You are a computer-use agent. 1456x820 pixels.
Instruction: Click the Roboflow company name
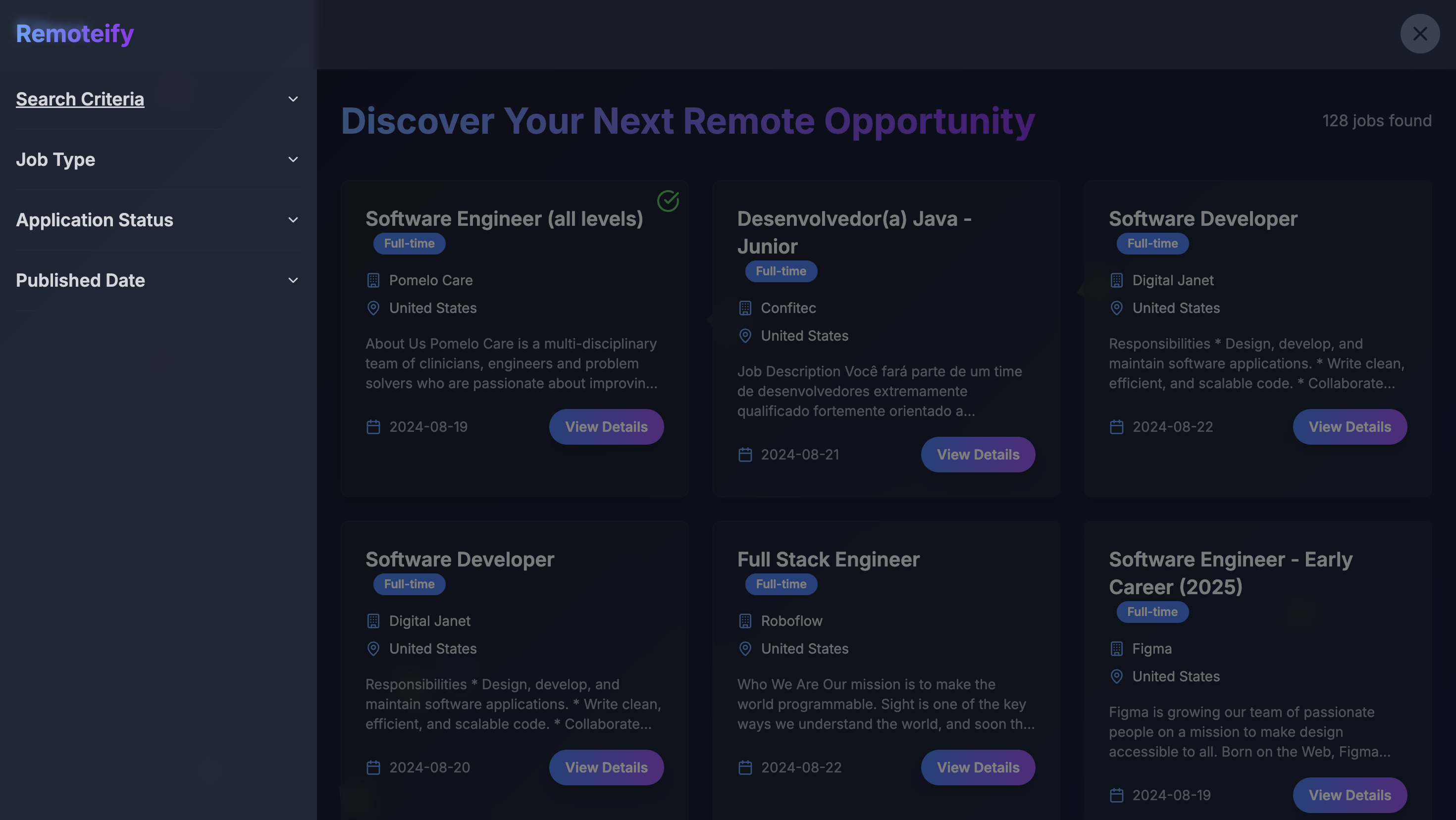tap(791, 621)
